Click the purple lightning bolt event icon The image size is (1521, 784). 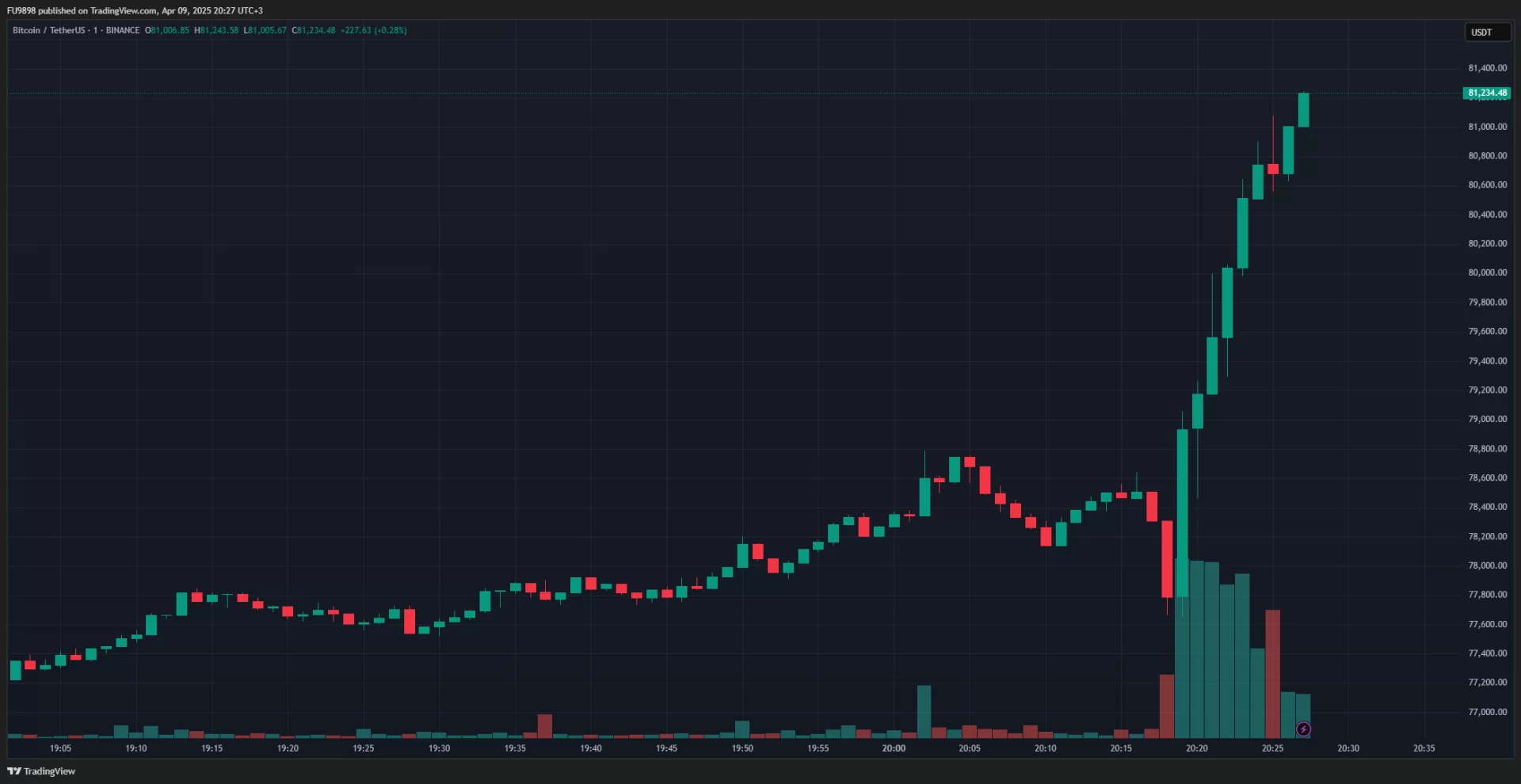[x=1303, y=729]
